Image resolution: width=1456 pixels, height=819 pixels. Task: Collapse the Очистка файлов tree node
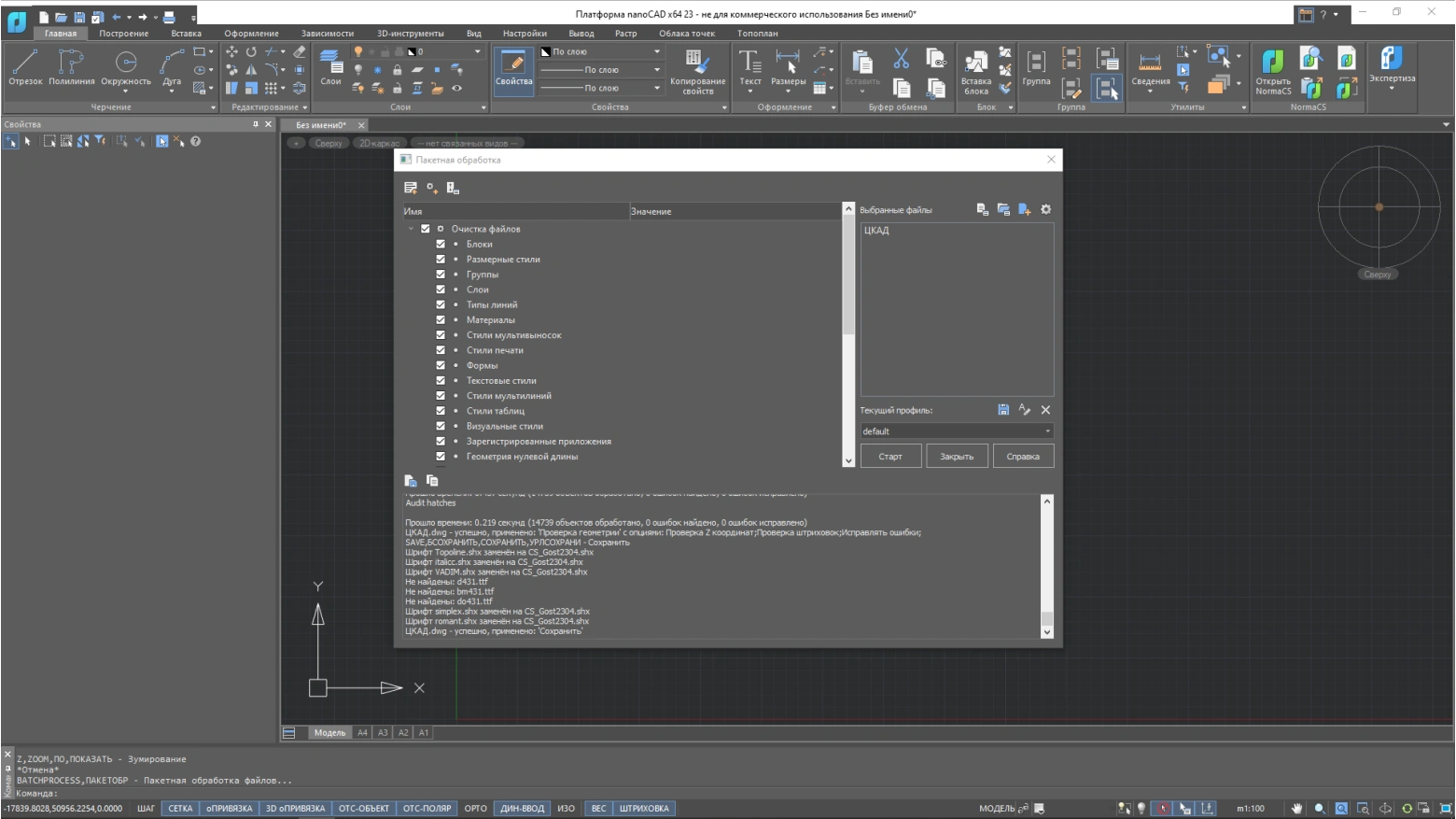click(411, 229)
